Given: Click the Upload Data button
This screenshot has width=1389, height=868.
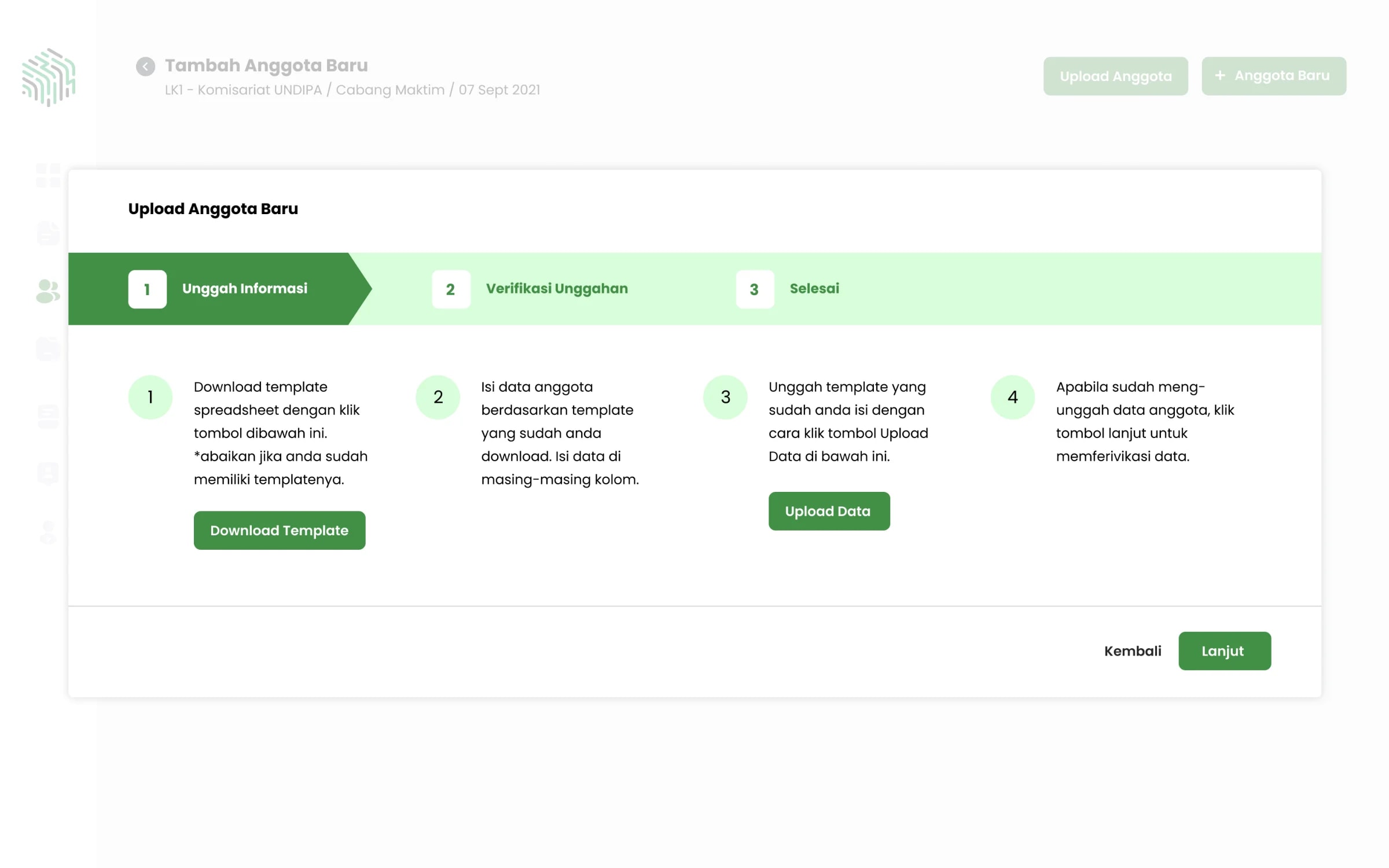Looking at the screenshot, I should (829, 511).
